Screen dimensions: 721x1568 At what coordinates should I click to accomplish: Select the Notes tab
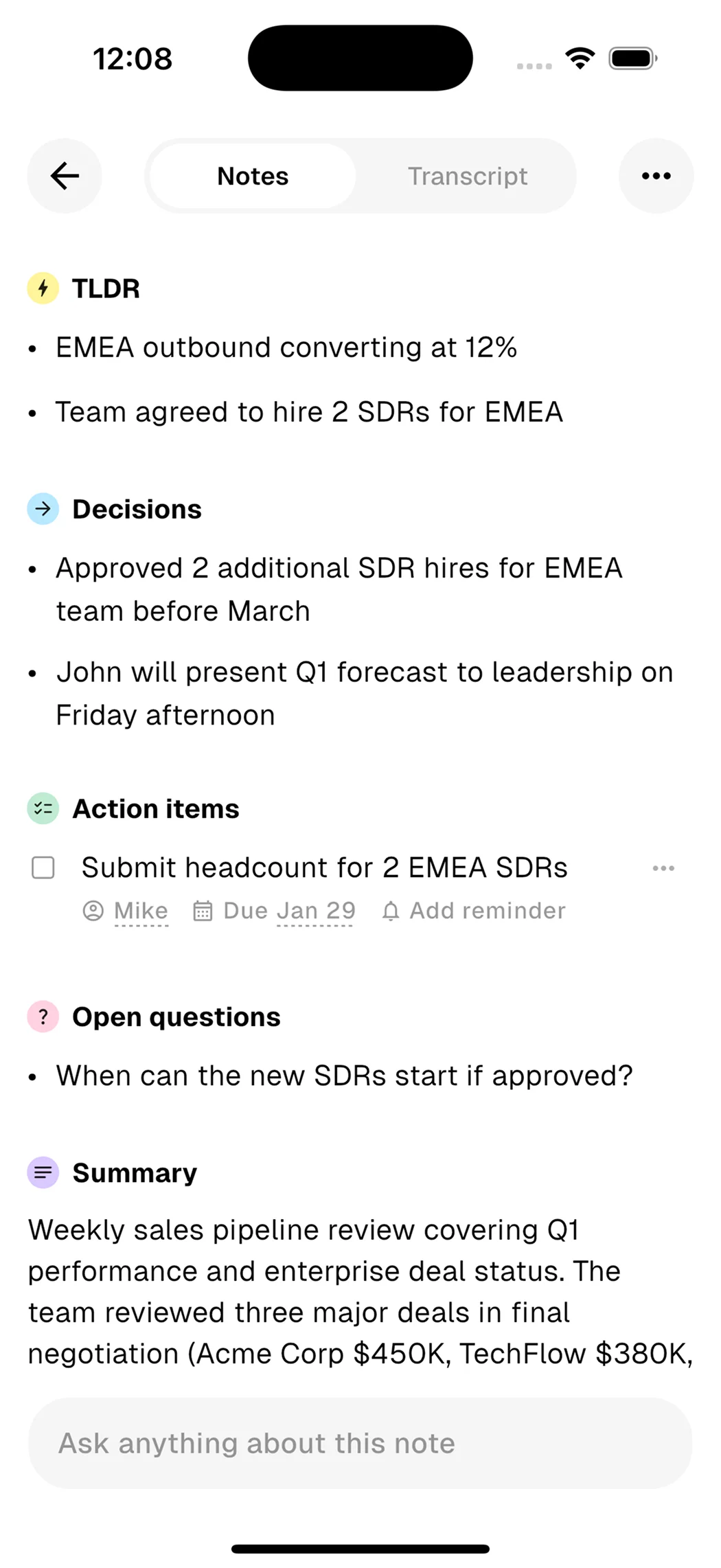coord(253,176)
